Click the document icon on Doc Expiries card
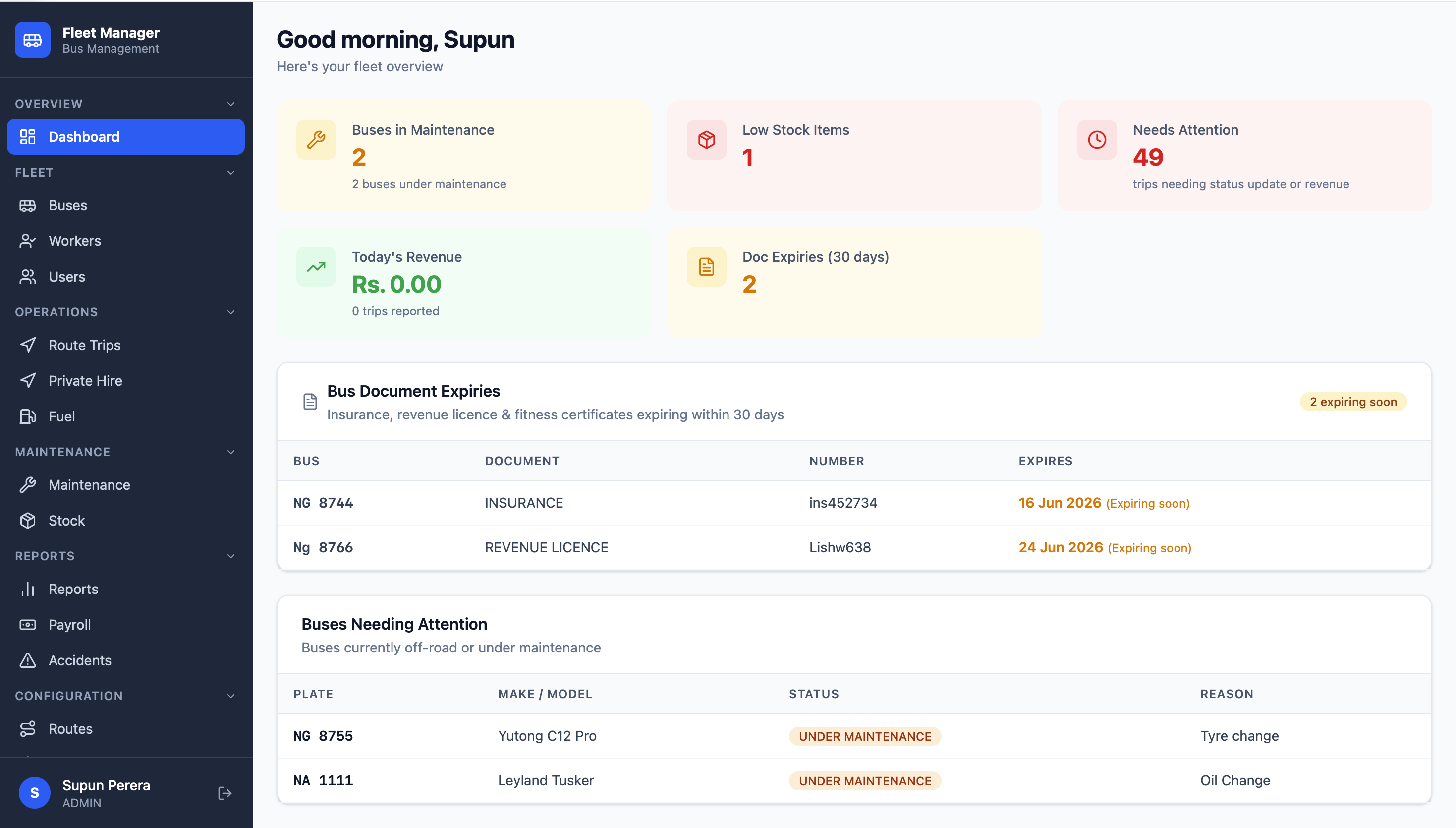The image size is (1456, 828). [706, 267]
